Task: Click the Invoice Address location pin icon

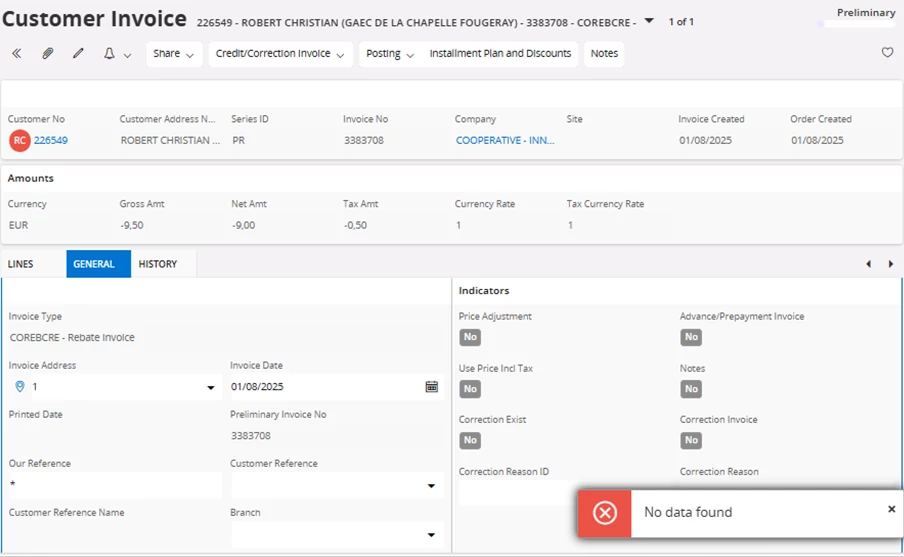Action: tap(20, 386)
